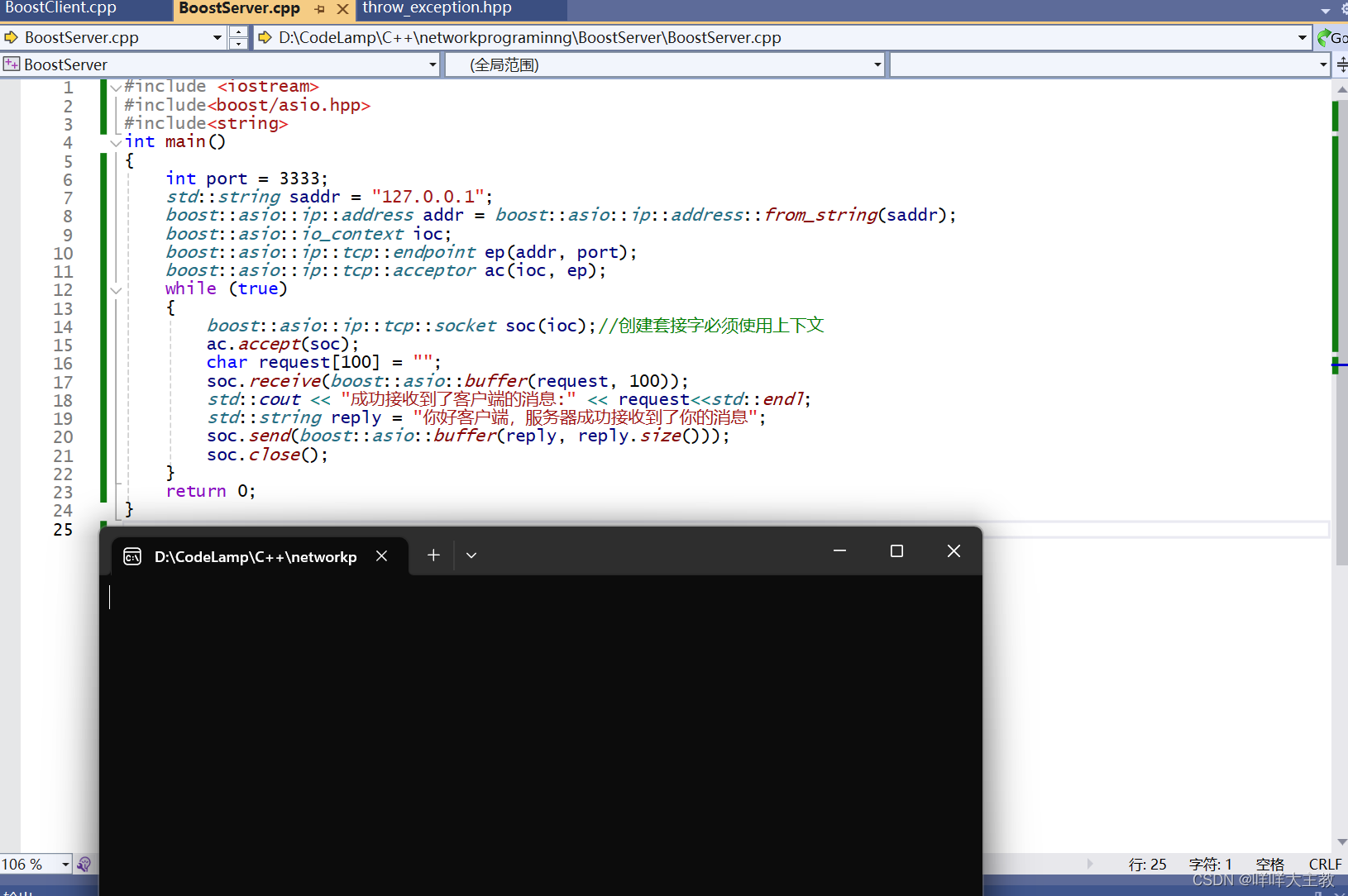Viewport: 1348px width, 896px height.
Task: Click the accessibility icon in the status bar
Action: point(84,864)
